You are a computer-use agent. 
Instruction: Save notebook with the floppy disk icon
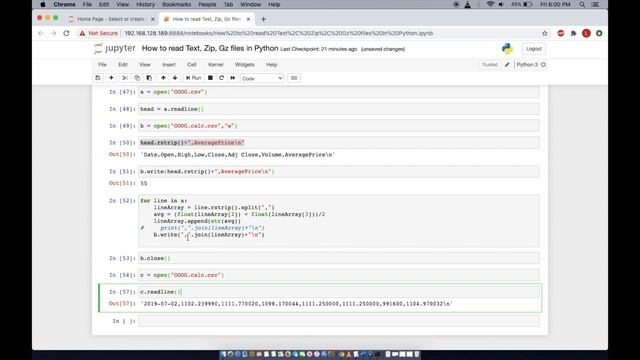(x=98, y=78)
